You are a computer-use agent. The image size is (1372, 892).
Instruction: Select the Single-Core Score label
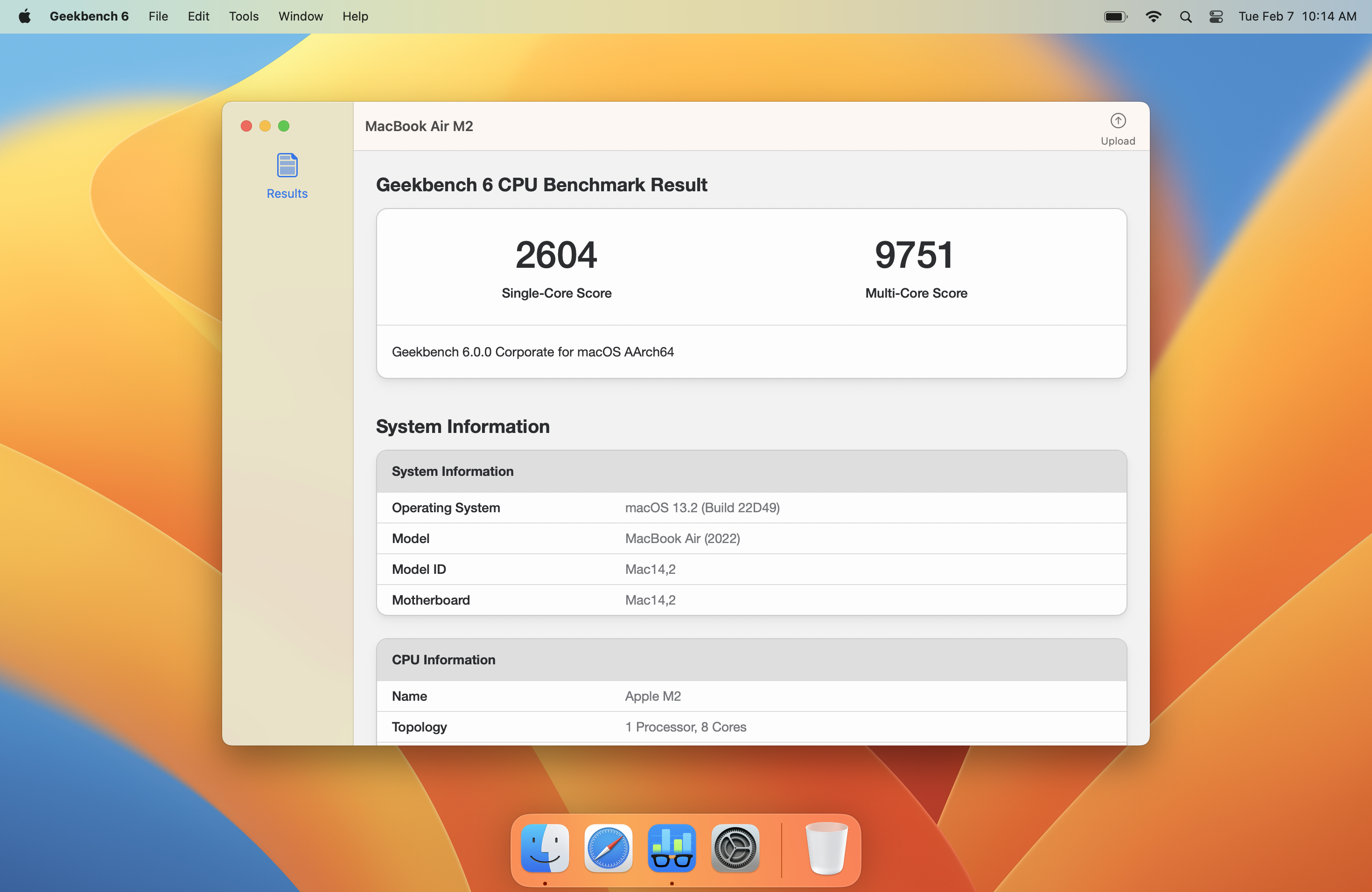[x=556, y=293]
